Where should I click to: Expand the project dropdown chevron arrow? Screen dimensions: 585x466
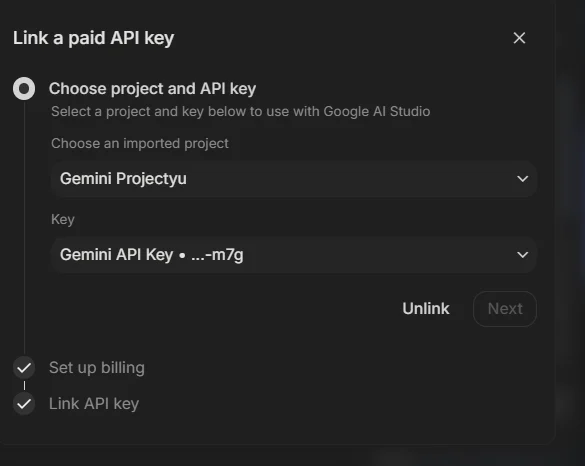522,179
